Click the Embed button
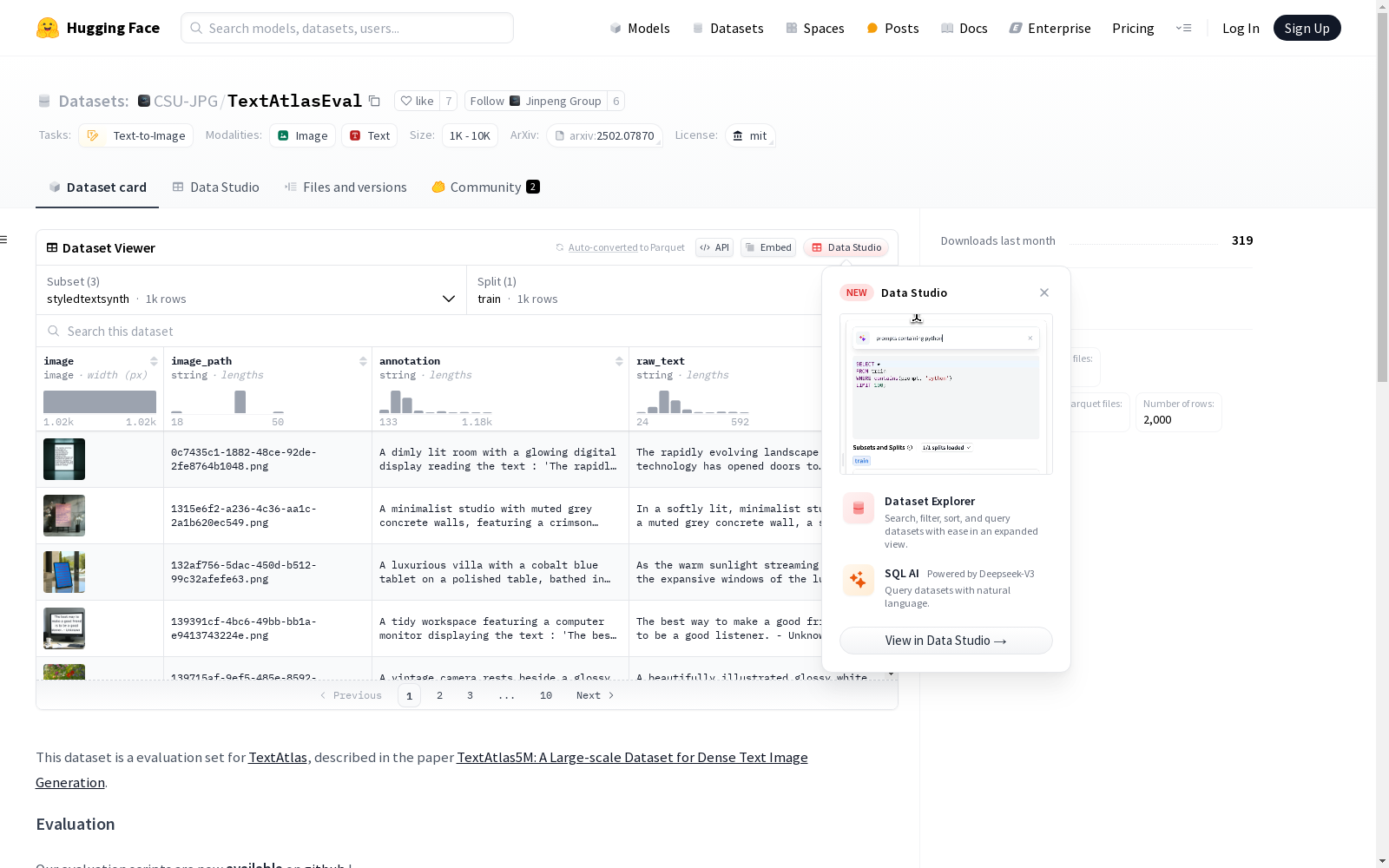The height and width of the screenshot is (868, 1389). (768, 247)
